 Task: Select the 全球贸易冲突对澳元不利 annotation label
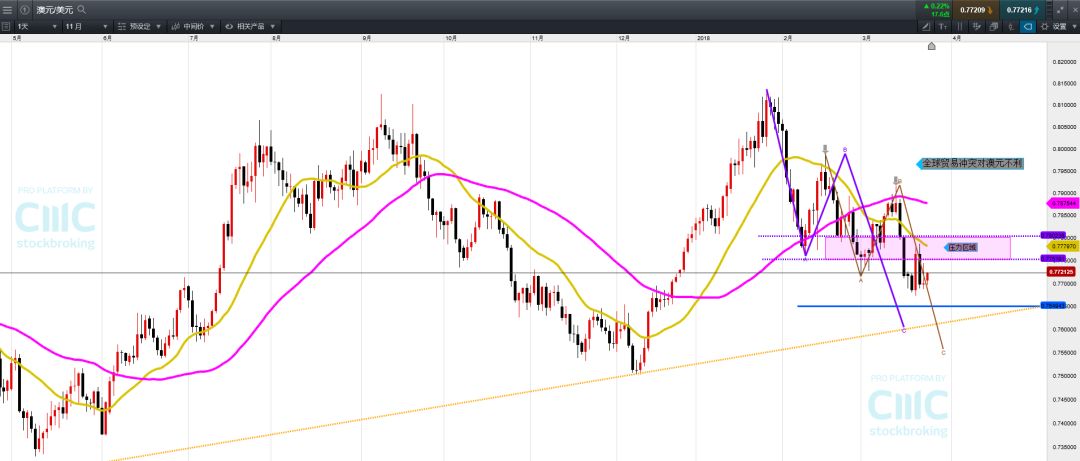point(970,163)
